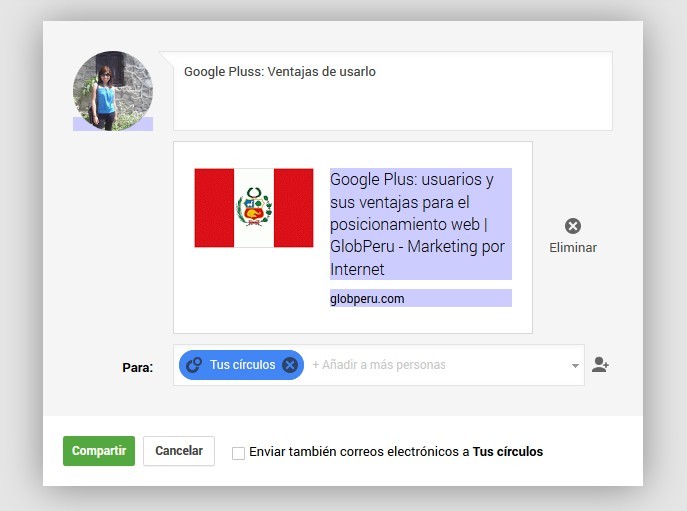The height and width of the screenshot is (511, 687).
Task: Click the Tus círculos chip label
Action: pyautogui.click(x=243, y=365)
